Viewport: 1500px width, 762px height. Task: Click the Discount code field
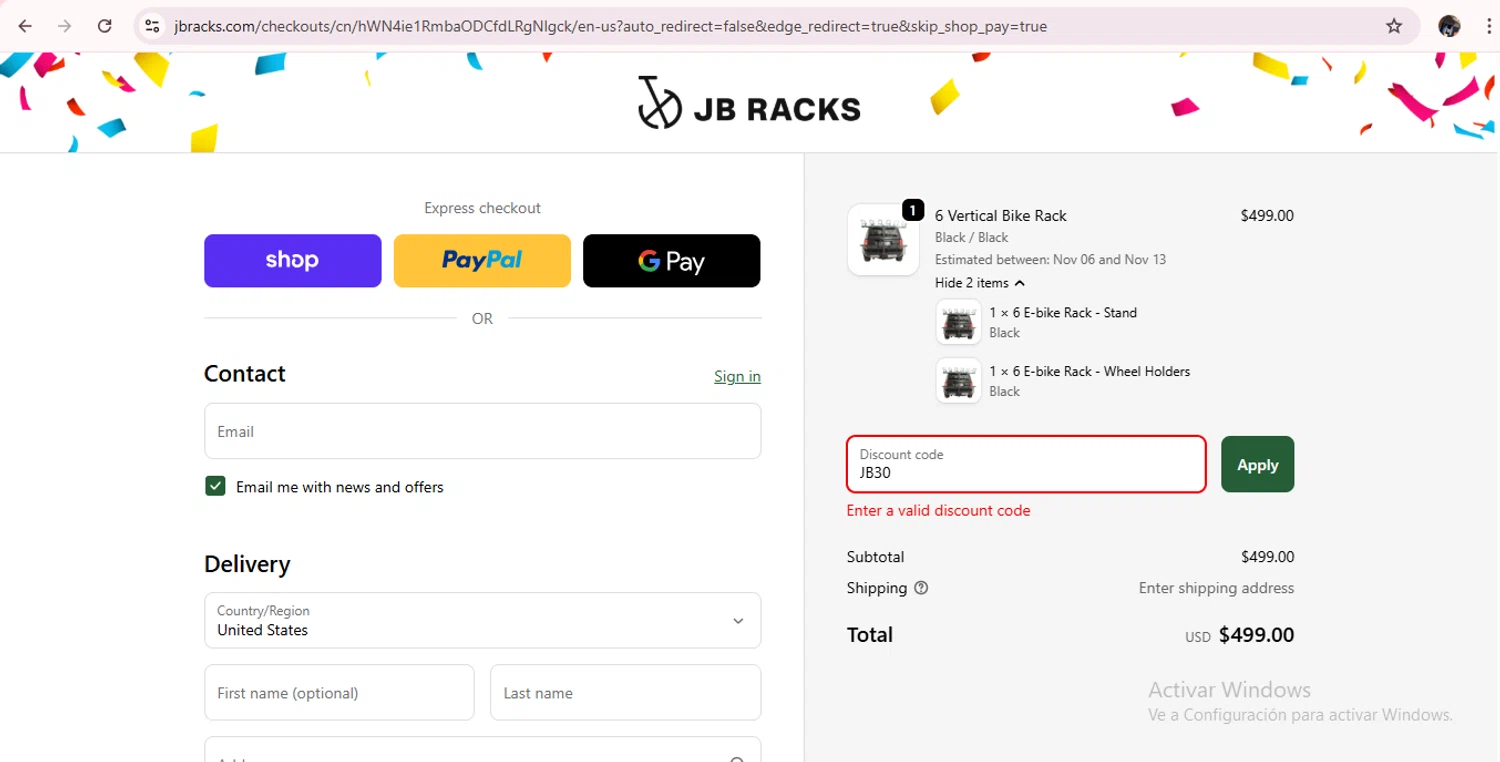[x=1026, y=464]
